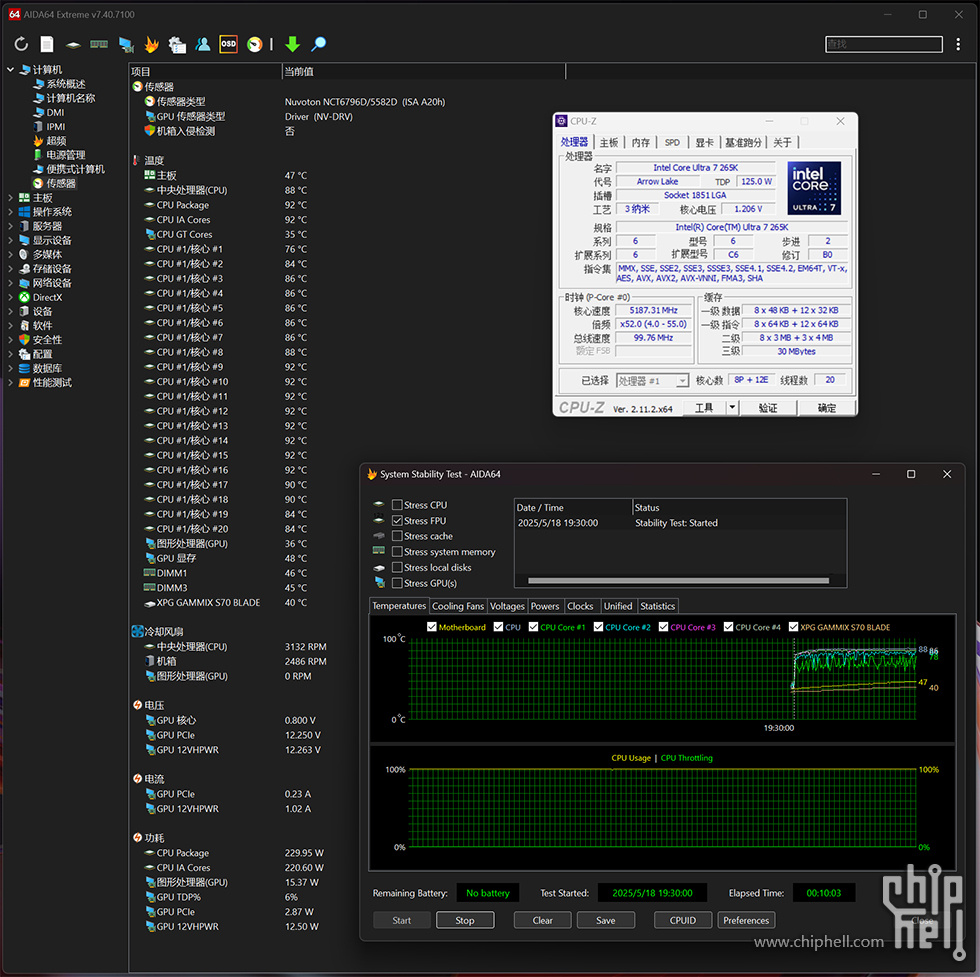Toggle the OSD panel icon

pos(229,44)
